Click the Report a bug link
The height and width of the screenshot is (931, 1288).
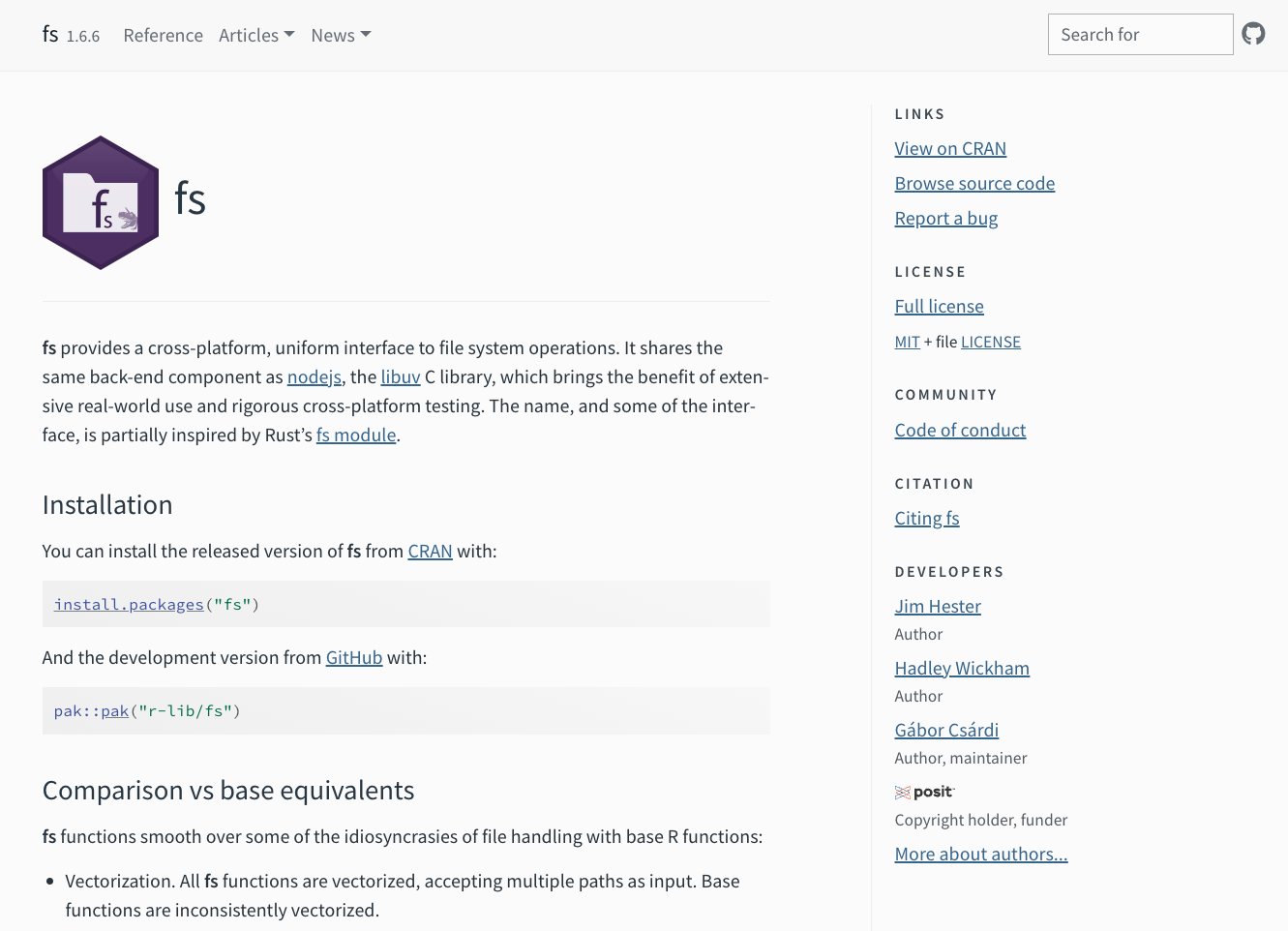click(x=945, y=218)
